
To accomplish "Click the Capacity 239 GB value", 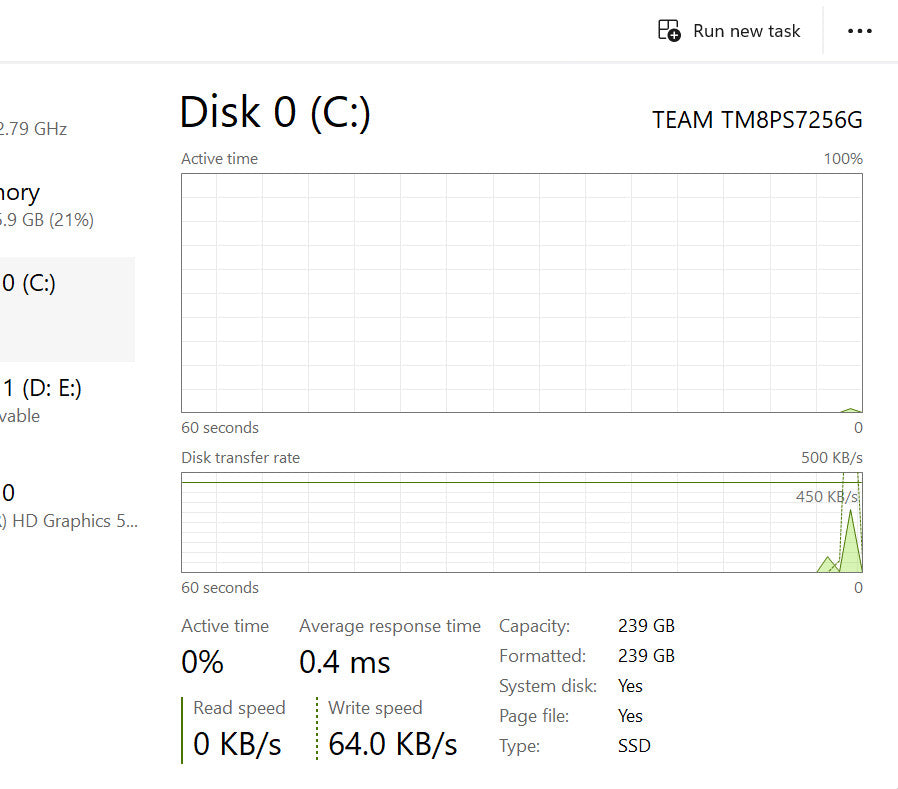I will [x=646, y=626].
